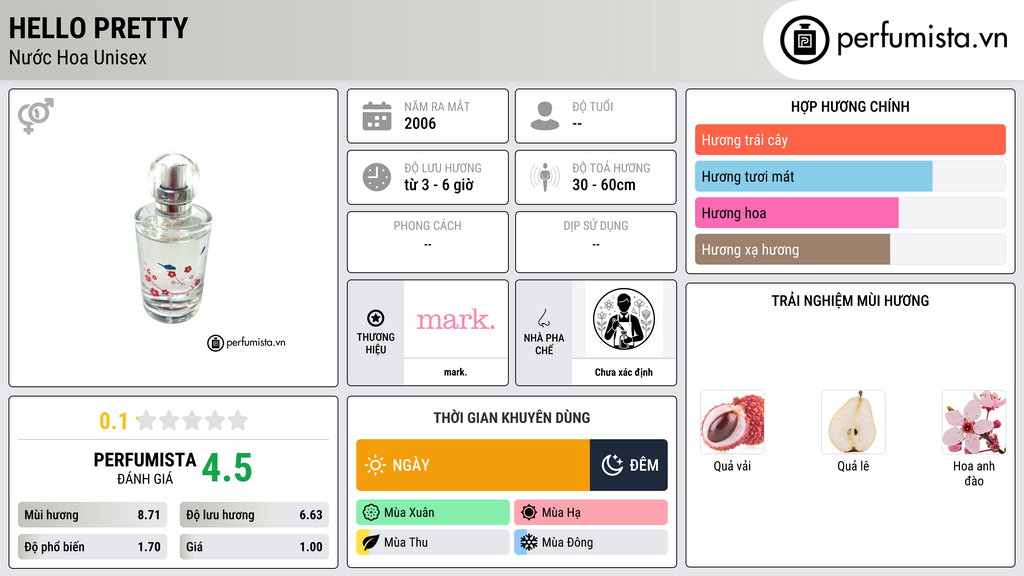Image resolution: width=1024 pixels, height=576 pixels.
Task: Click the Thời Gian Khuyên Dùng heading
Action: (x=512, y=417)
